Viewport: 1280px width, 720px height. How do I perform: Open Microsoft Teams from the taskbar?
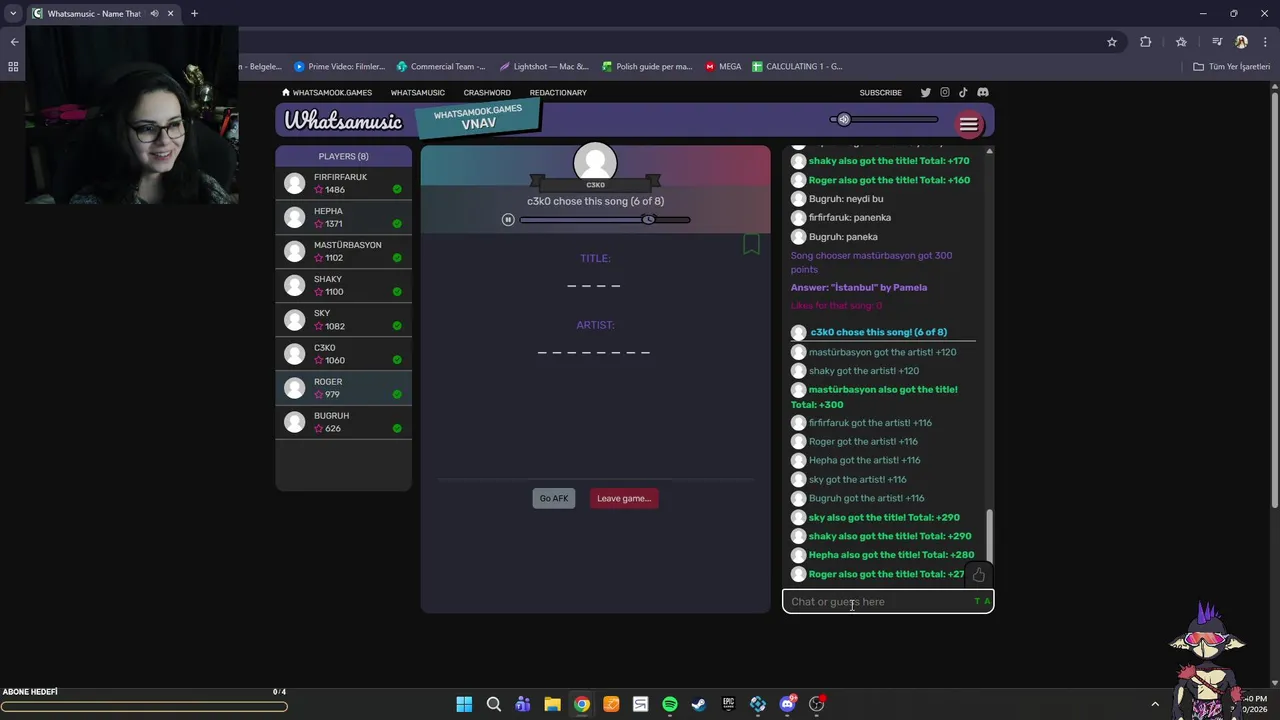pyautogui.click(x=523, y=704)
